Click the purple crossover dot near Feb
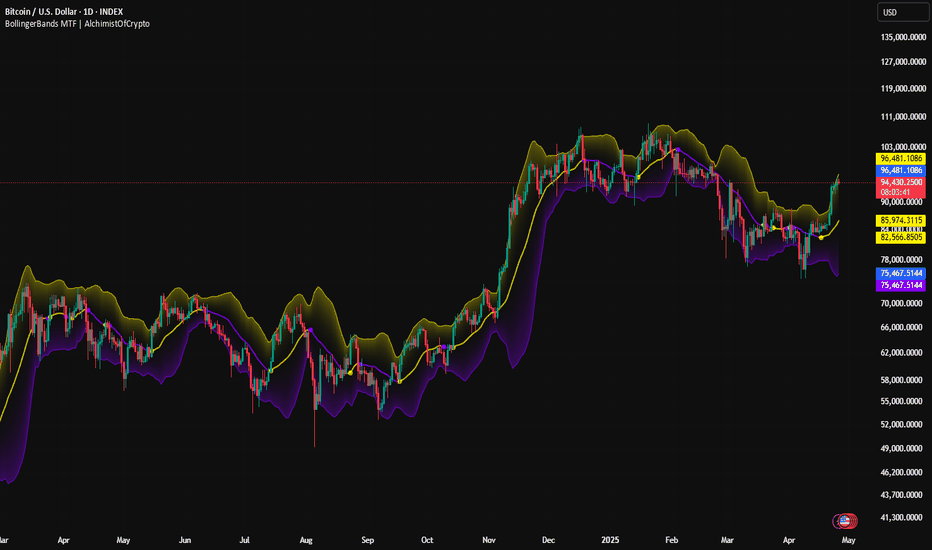Viewport: 932px width, 550px height. point(677,150)
